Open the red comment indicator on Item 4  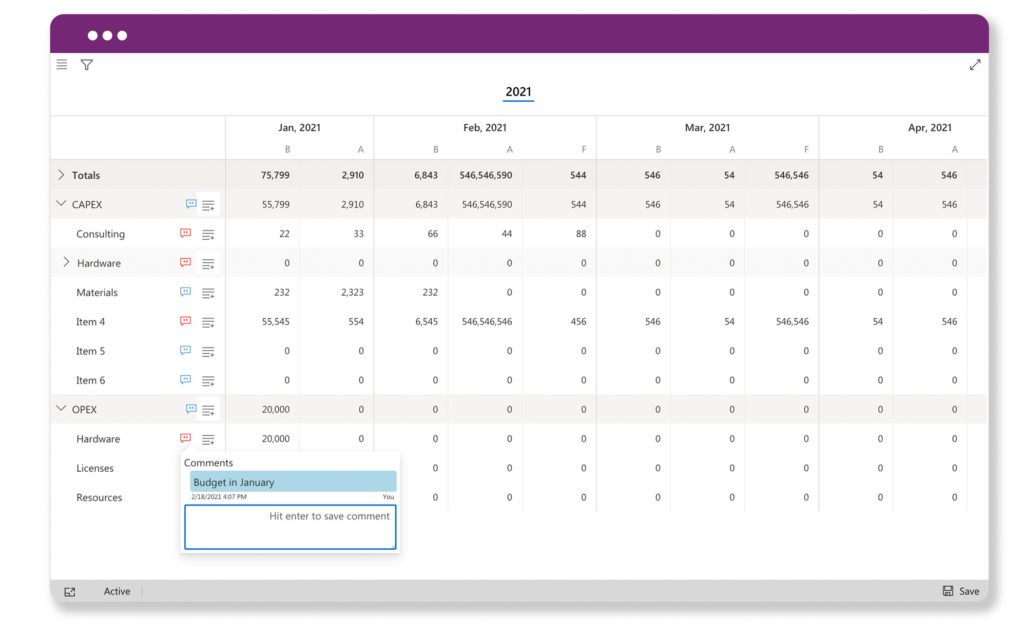point(184,322)
